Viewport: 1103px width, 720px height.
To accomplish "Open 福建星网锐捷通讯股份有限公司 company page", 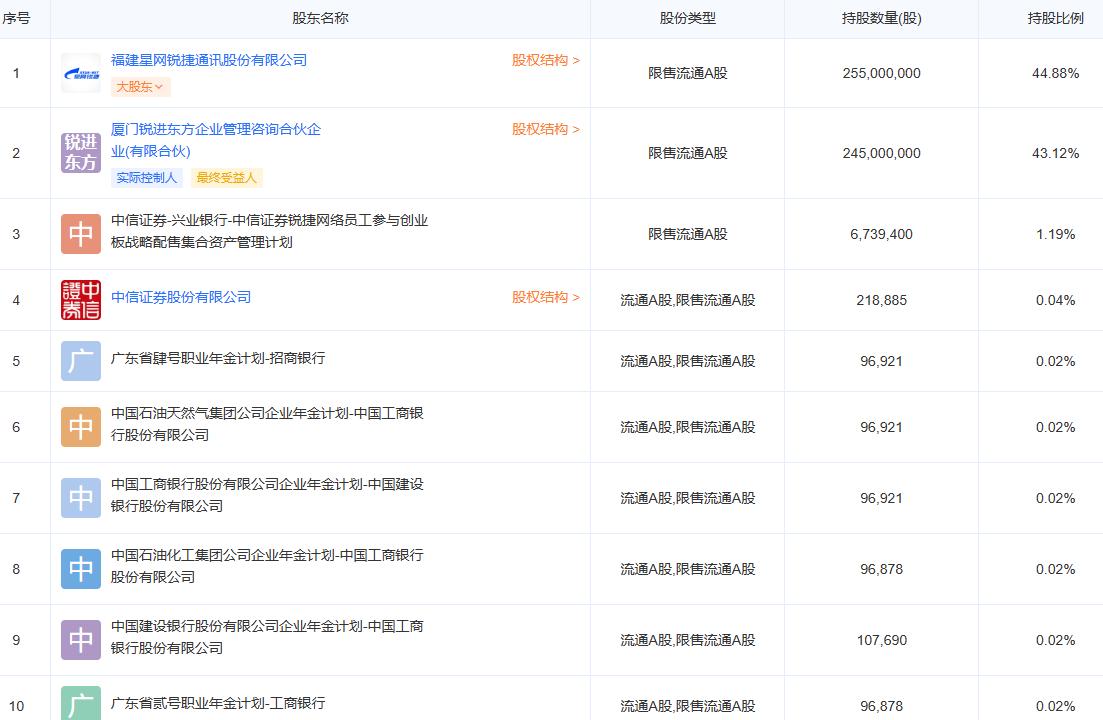I will pyautogui.click(x=209, y=60).
